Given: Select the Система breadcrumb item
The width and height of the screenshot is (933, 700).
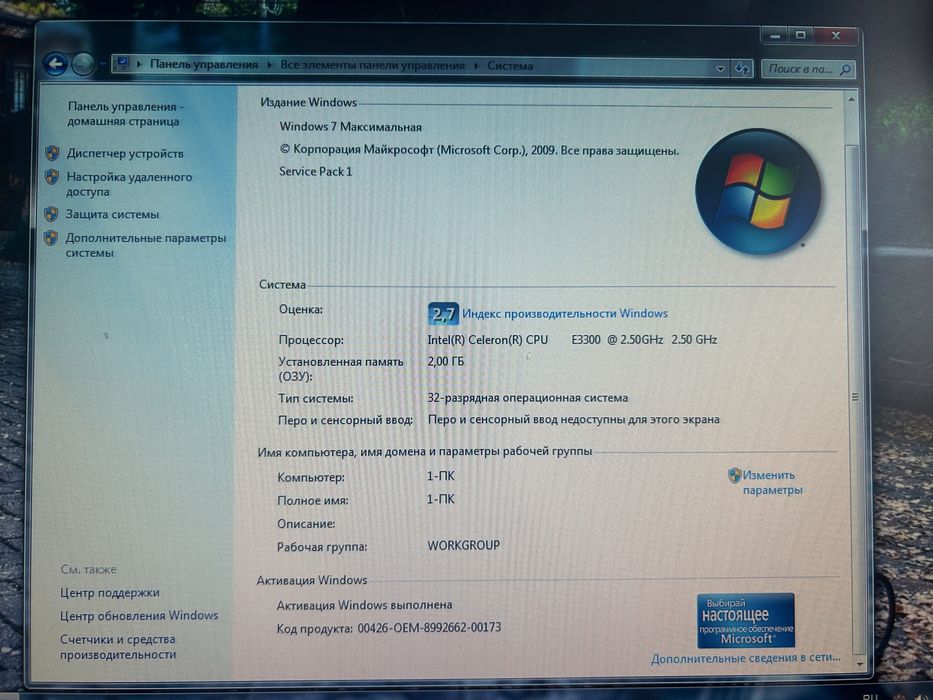Looking at the screenshot, I should (x=510, y=65).
